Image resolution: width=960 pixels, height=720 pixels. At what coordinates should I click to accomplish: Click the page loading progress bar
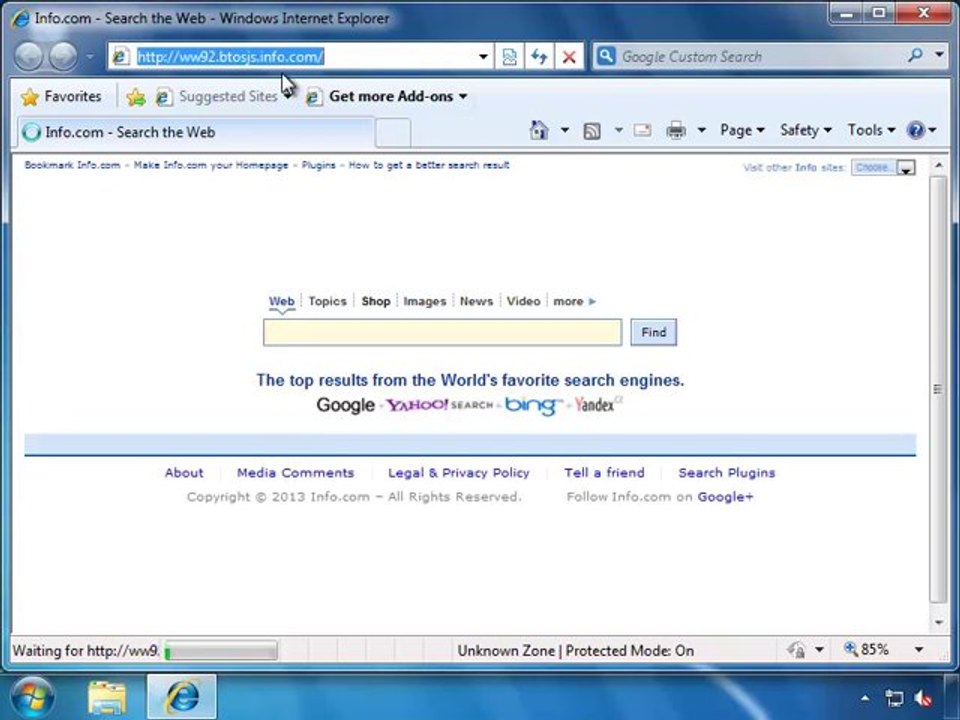(221, 650)
